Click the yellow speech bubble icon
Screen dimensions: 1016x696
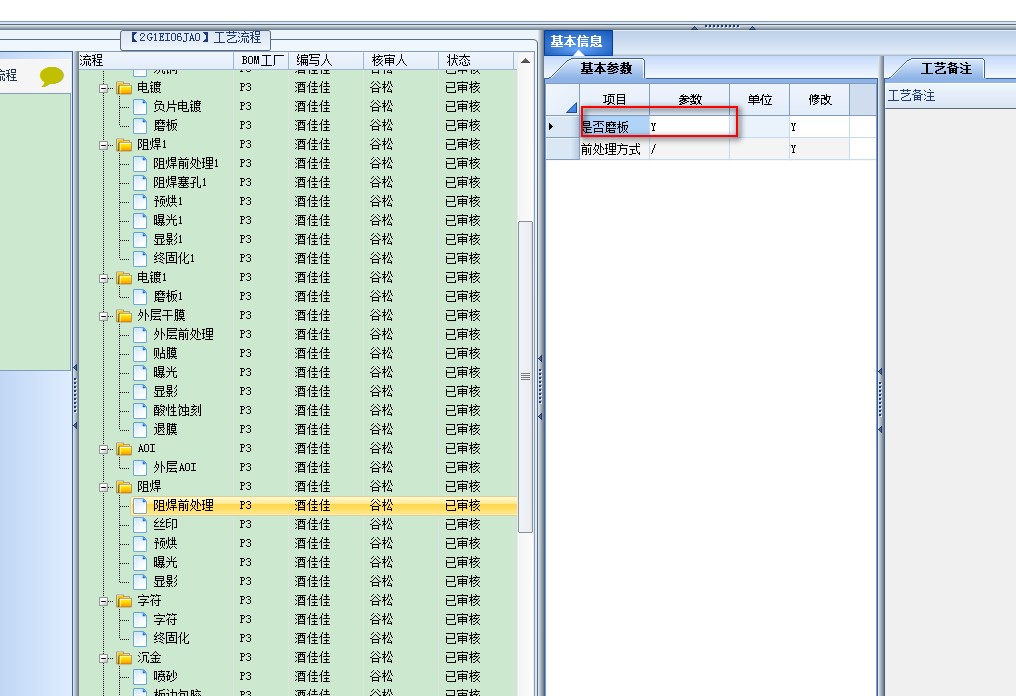pos(52,76)
